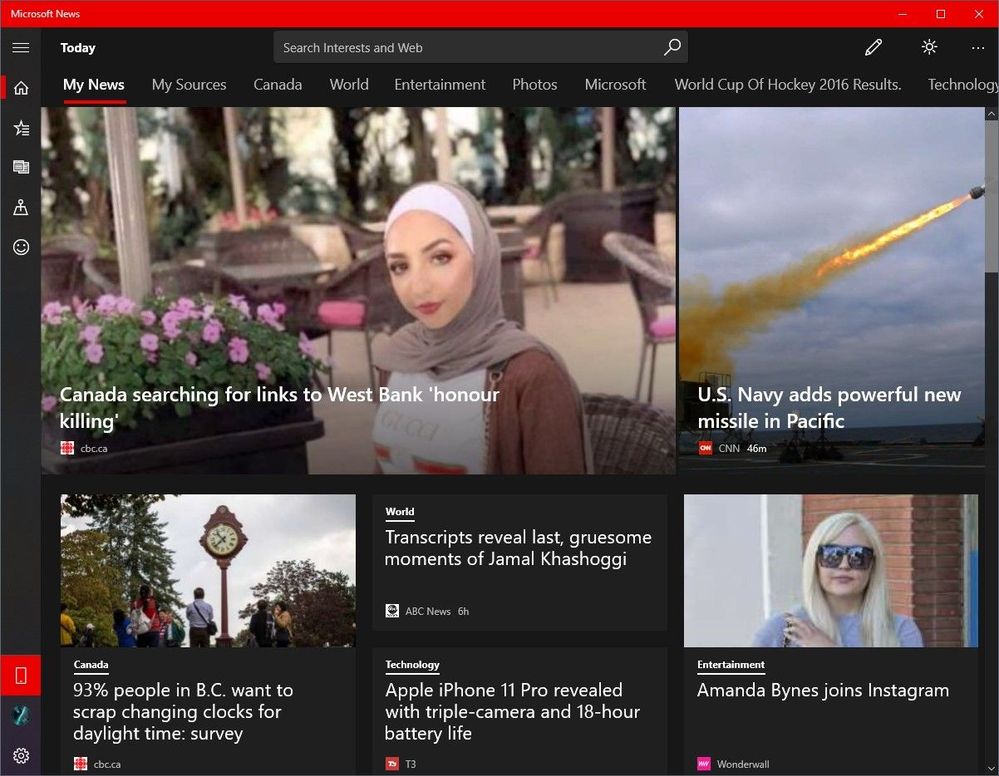Open the Interests star list icon
This screenshot has height=776, width=999.
(20, 128)
